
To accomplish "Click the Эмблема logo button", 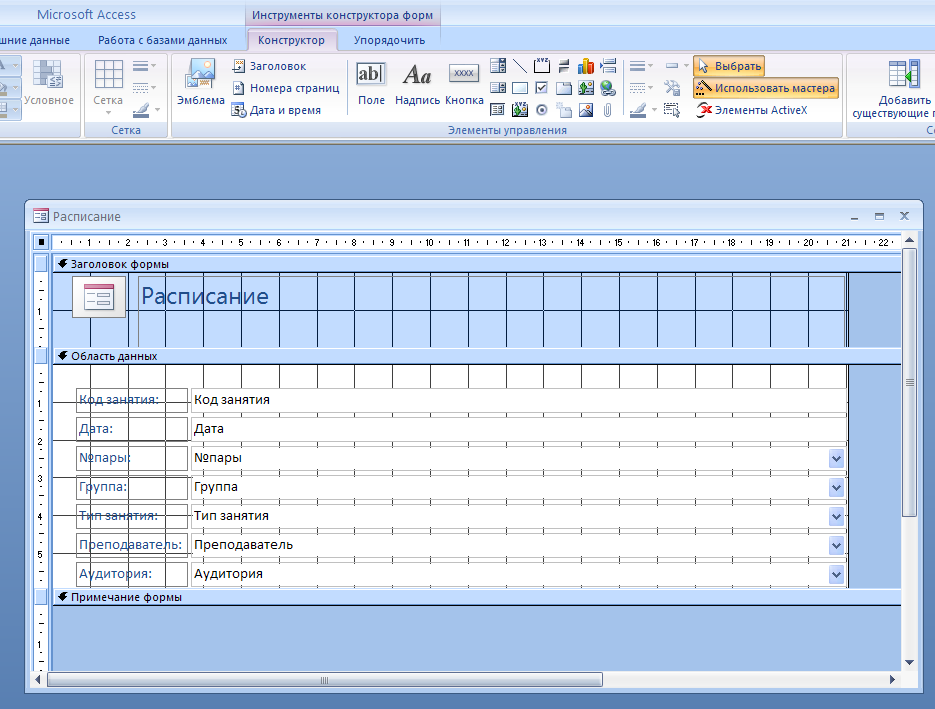I will coord(200,82).
